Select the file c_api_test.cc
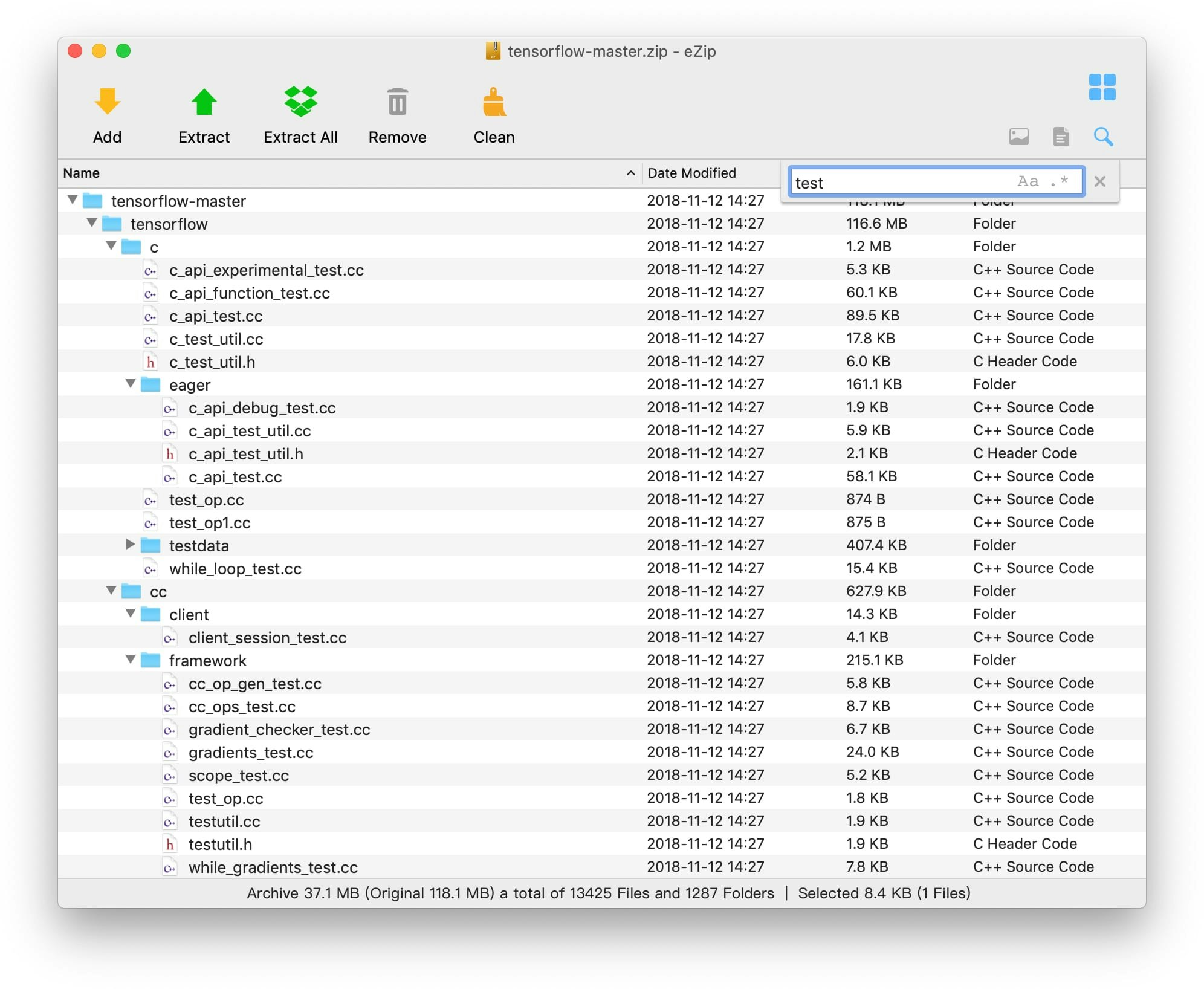Screen dimensions: 1204x989 [216, 316]
